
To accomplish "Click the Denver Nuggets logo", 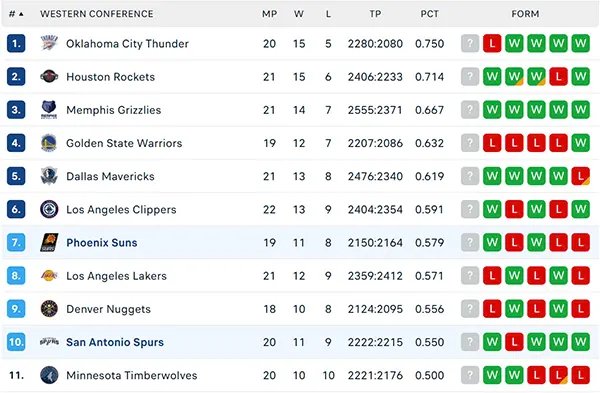I will pos(49,309).
